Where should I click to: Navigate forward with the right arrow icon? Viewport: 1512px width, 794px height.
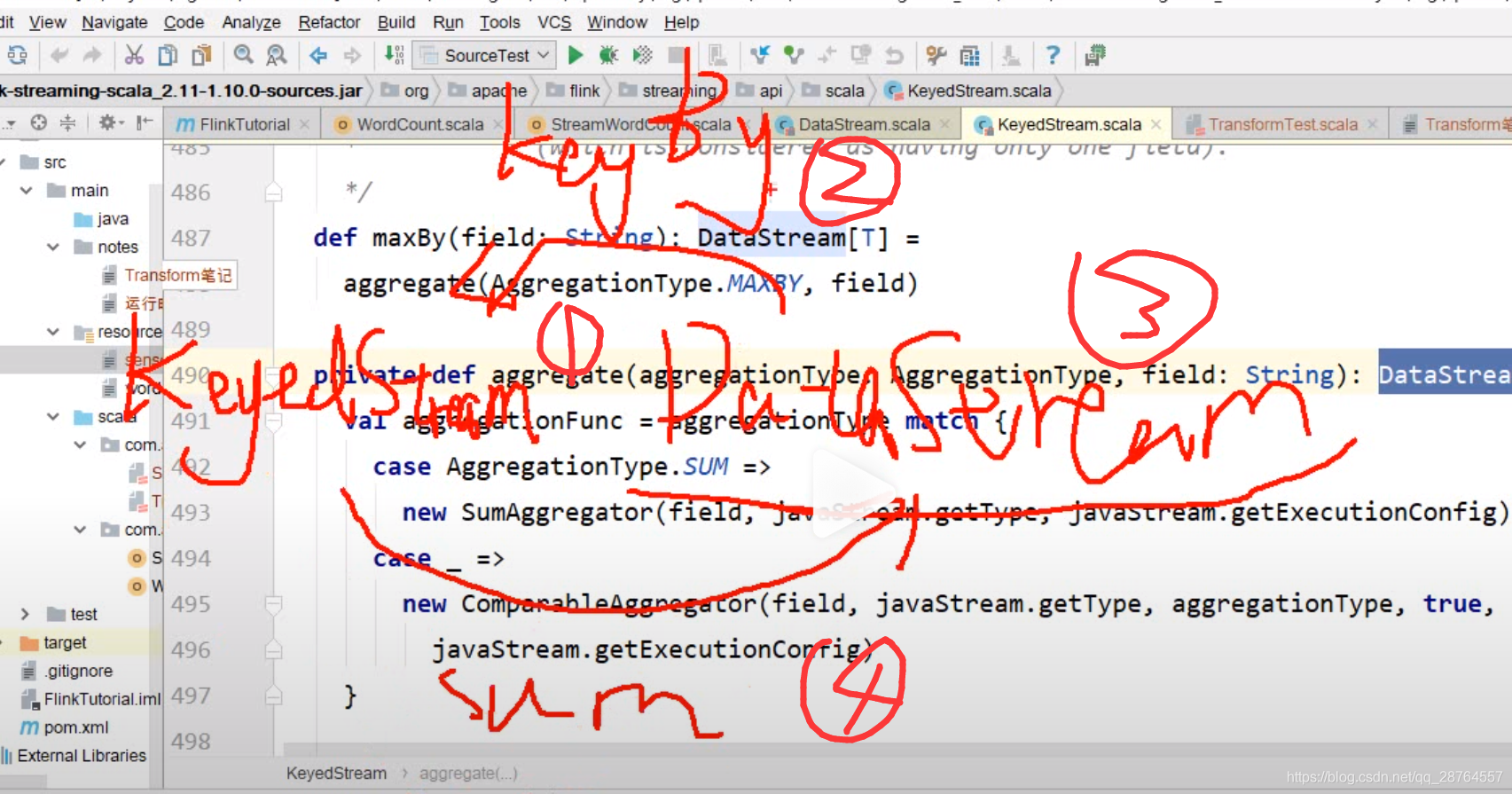(x=352, y=56)
